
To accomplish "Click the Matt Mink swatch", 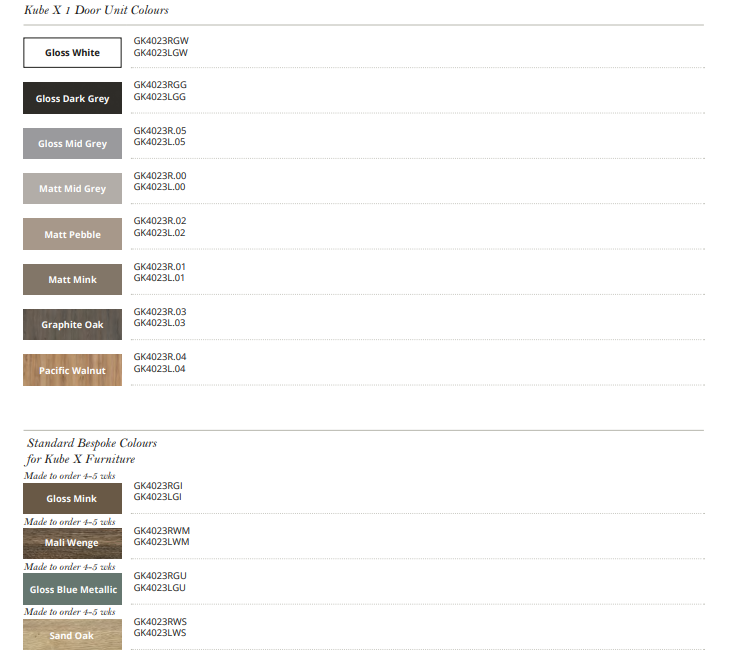I will pos(72,280).
